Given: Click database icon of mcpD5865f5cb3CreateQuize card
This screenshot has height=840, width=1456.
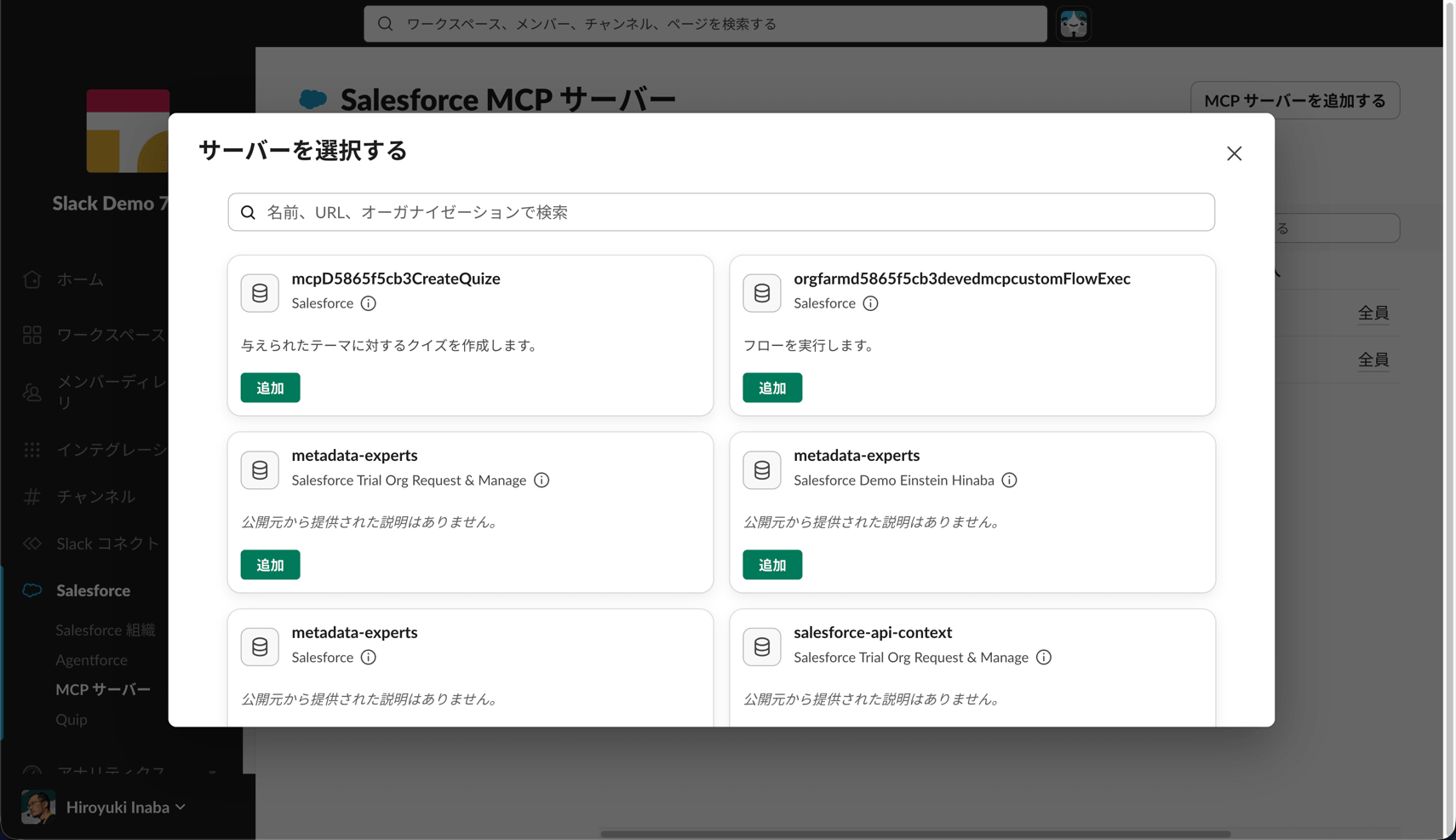Looking at the screenshot, I should point(260,293).
